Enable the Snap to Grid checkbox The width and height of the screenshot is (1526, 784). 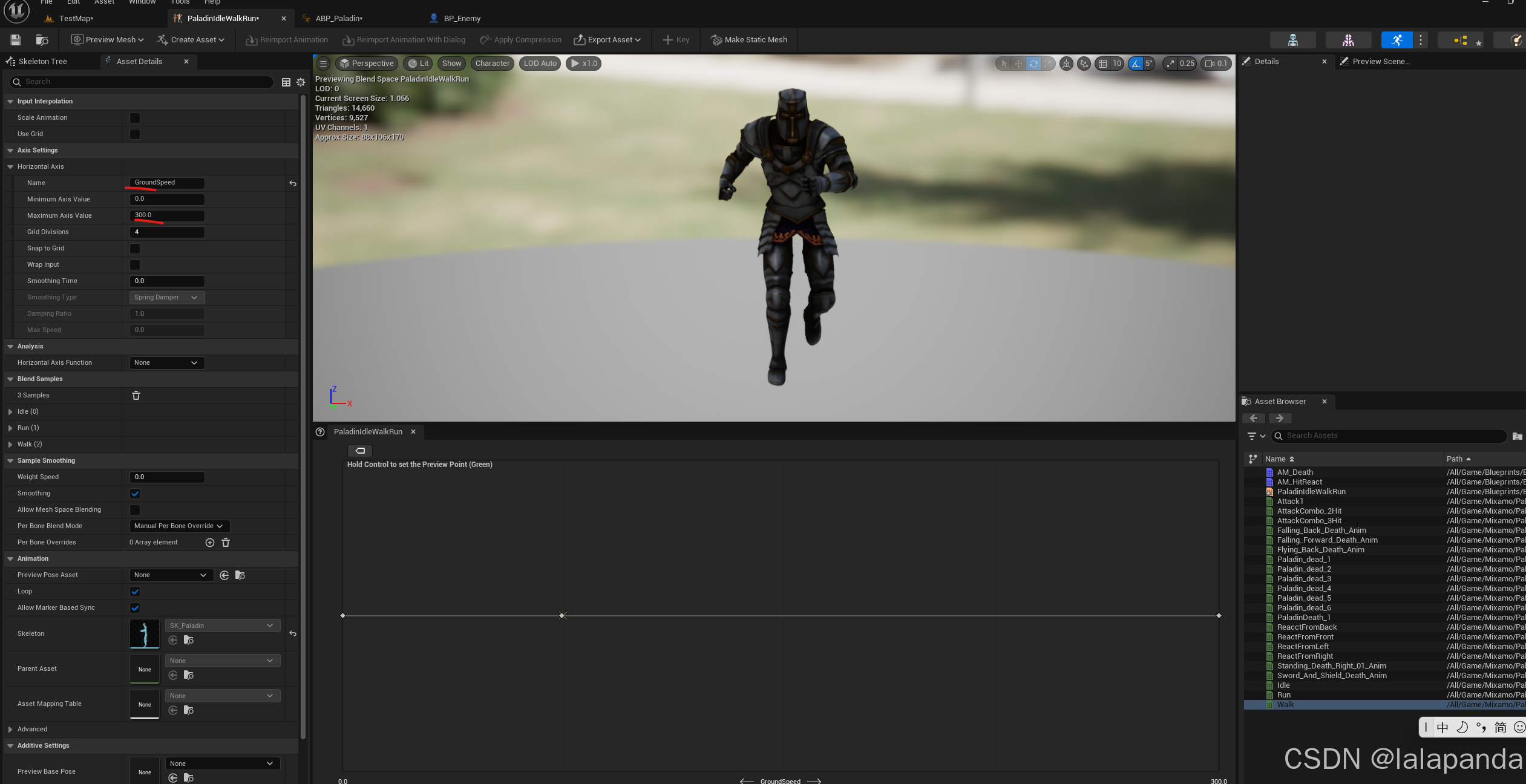point(135,249)
